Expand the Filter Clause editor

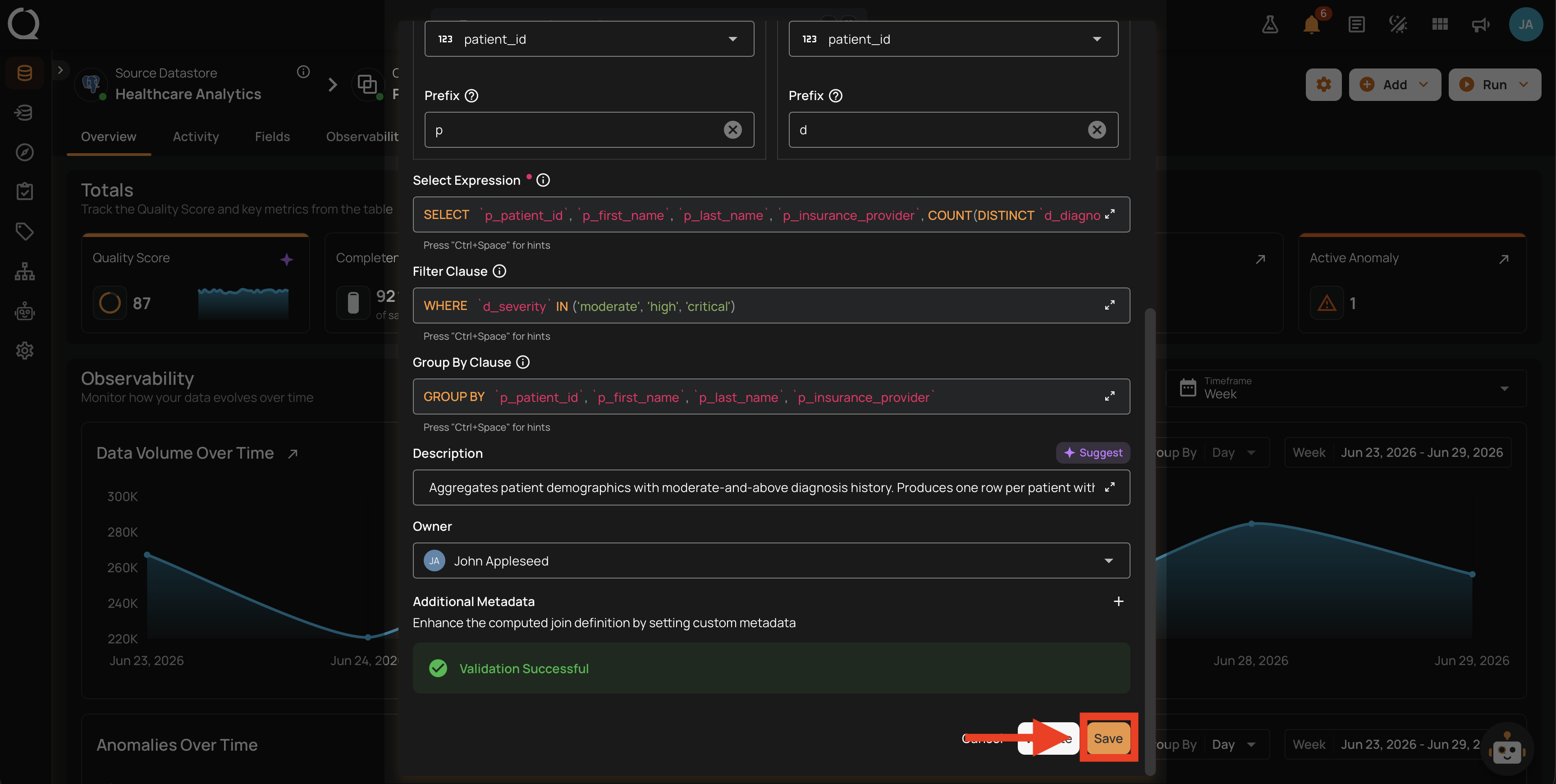tap(1110, 305)
